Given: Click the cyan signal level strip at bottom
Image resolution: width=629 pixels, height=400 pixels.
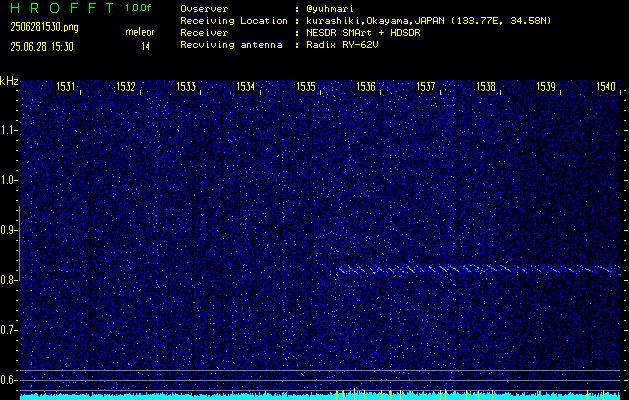Looking at the screenshot, I should [320, 396].
